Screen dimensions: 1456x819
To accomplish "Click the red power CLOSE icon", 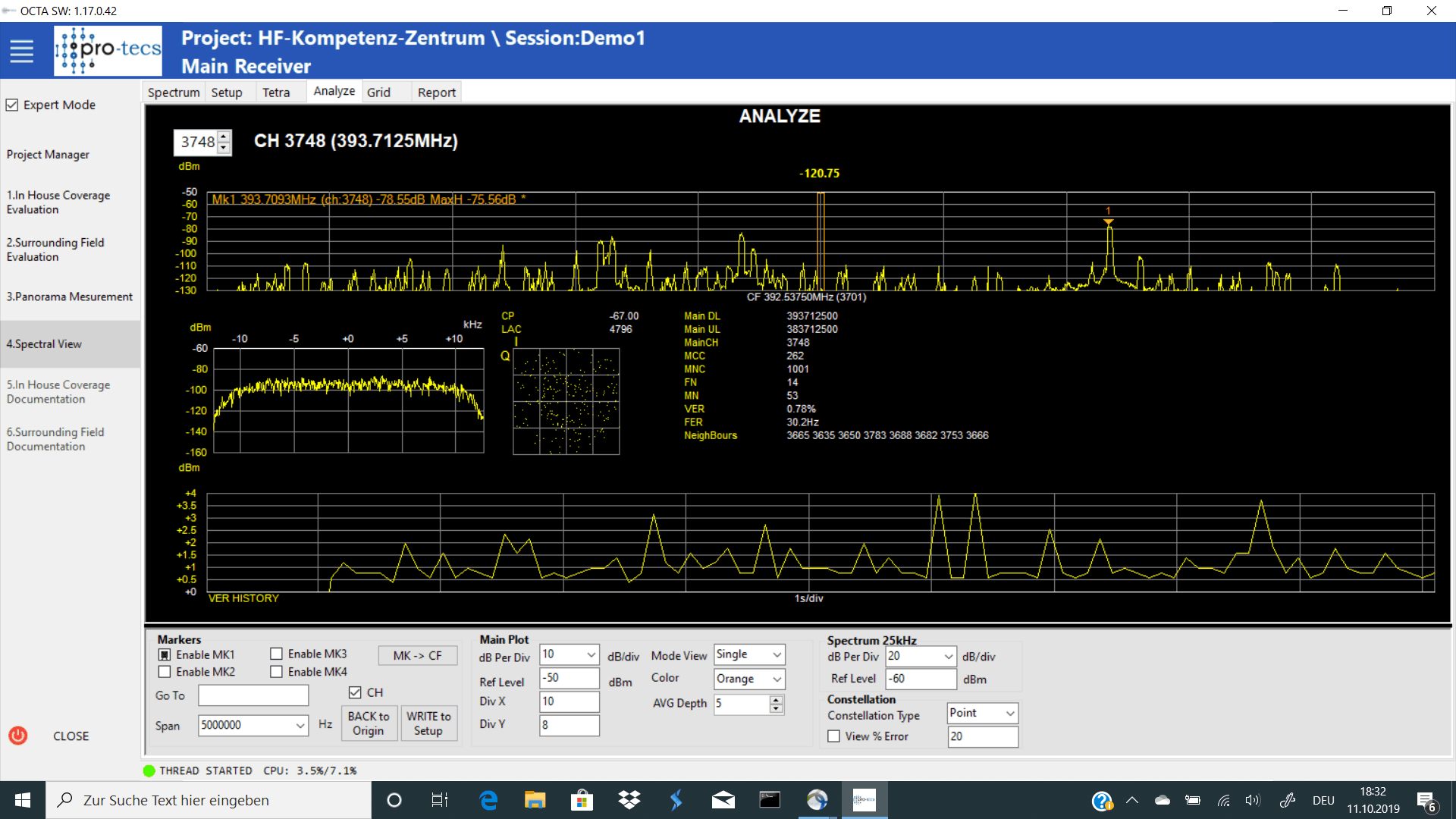I will tap(18, 736).
